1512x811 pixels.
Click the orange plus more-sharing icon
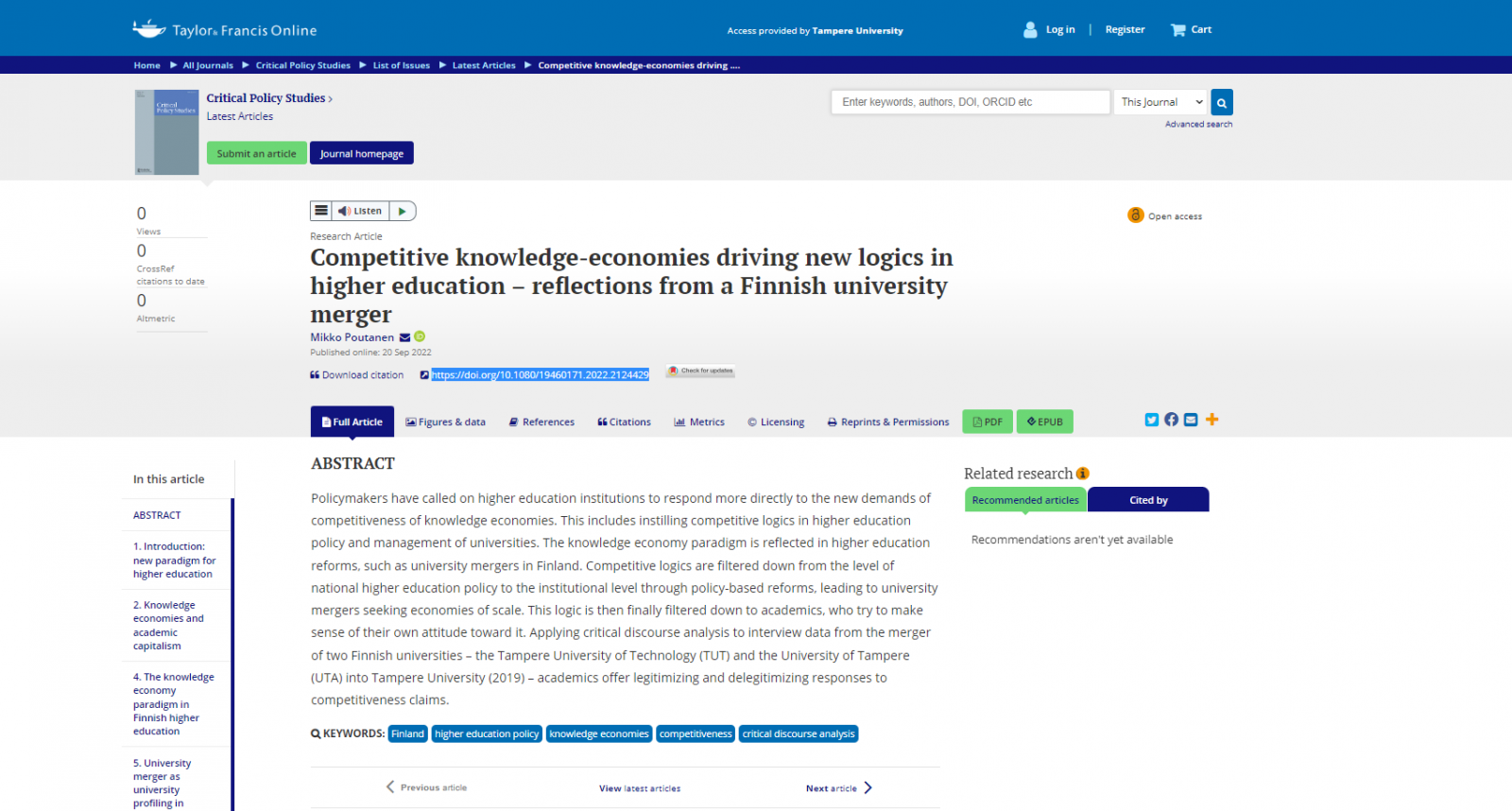[x=1211, y=420]
